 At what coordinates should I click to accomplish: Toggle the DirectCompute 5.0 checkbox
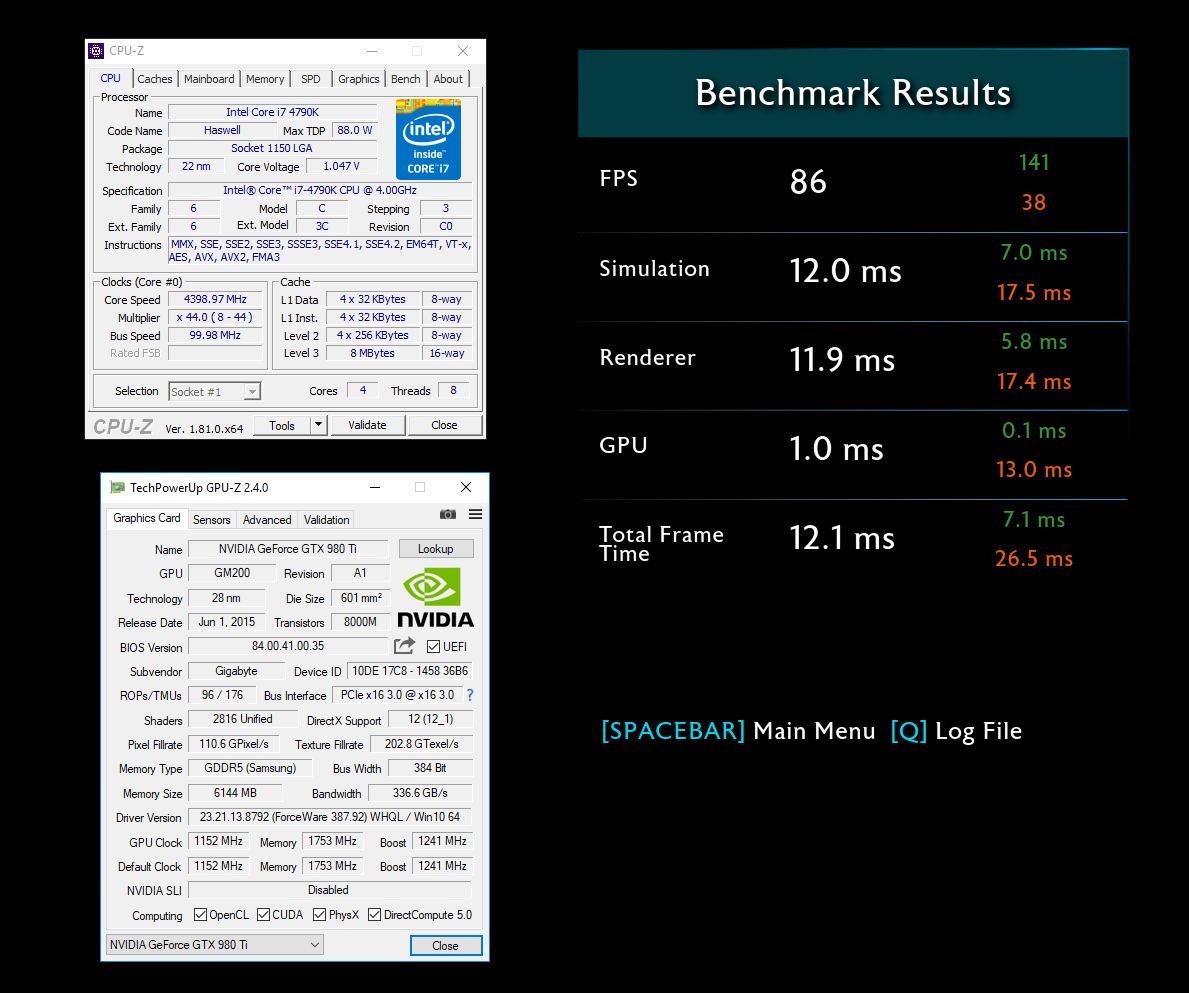point(375,914)
